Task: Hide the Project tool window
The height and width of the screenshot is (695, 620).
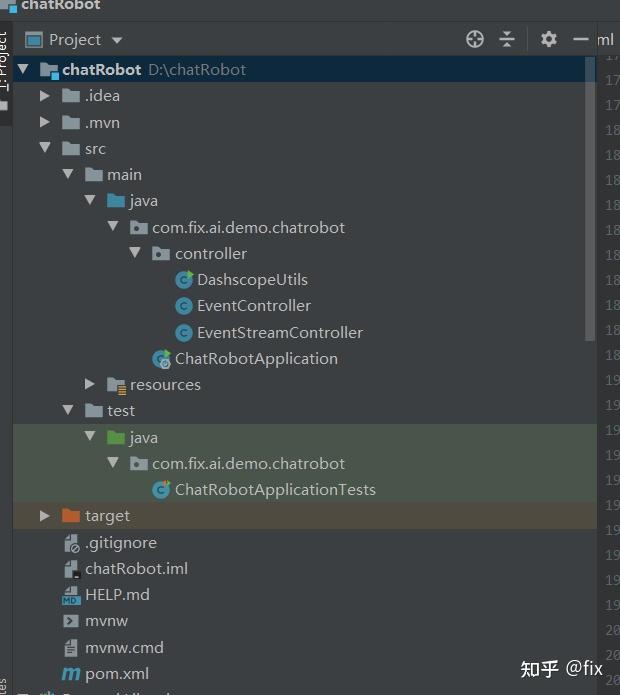Action: click(x=580, y=39)
